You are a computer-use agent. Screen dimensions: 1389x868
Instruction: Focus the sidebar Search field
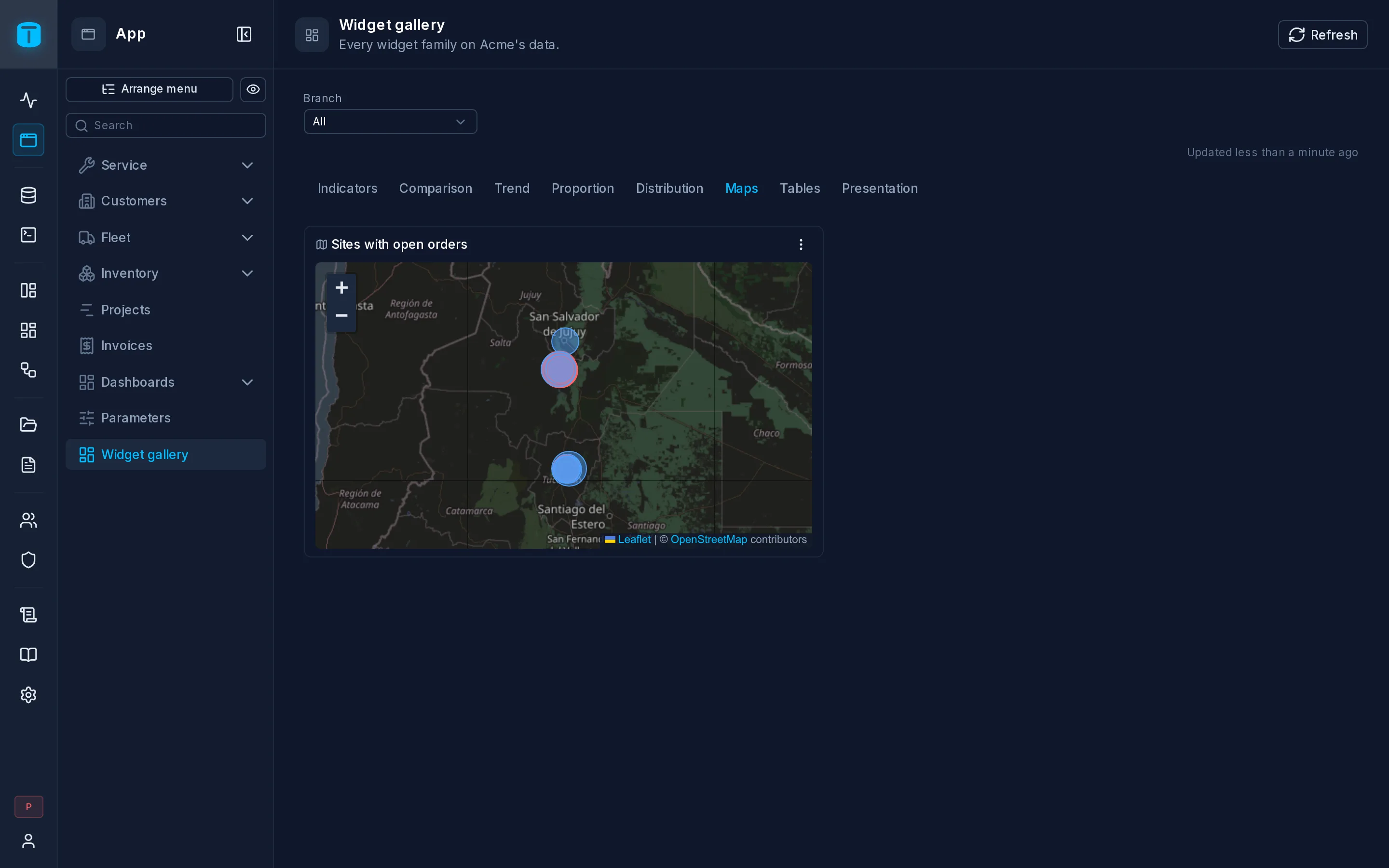166,125
